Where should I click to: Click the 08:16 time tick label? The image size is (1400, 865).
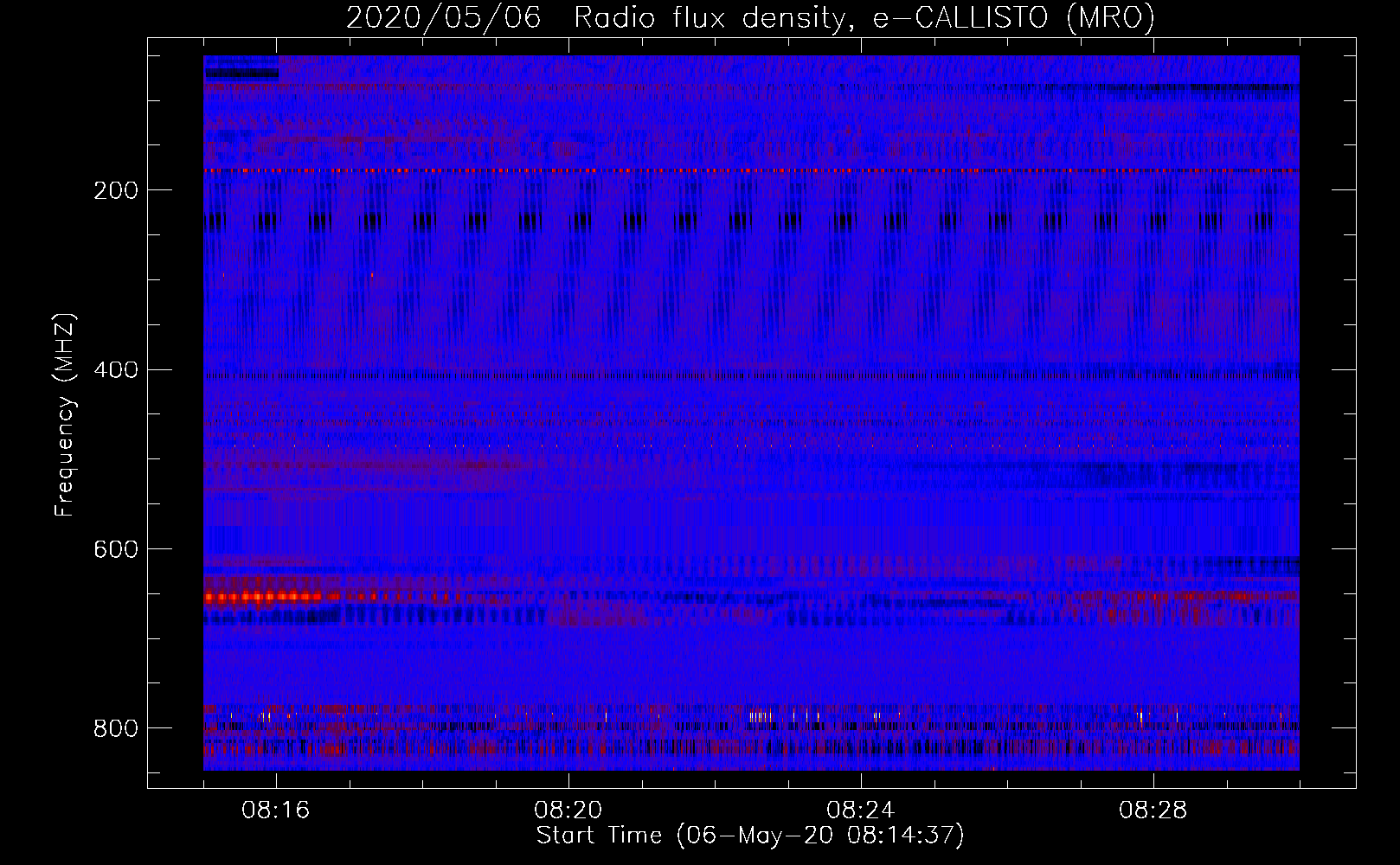click(x=276, y=811)
